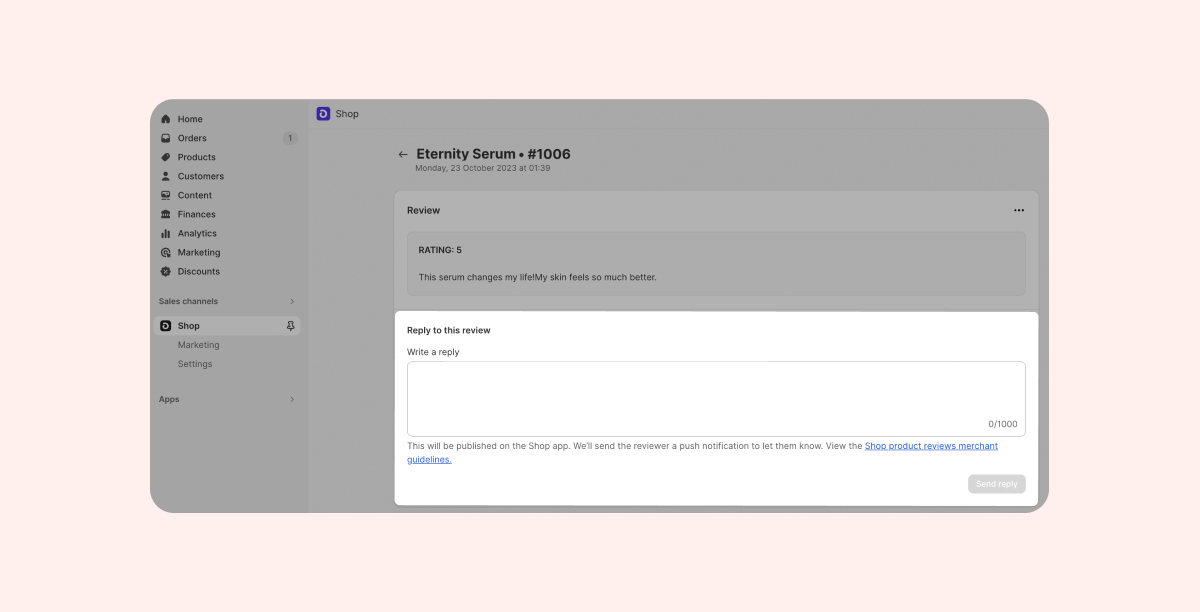The height and width of the screenshot is (612, 1200).
Task: Unpin the Shop sales channel
Action: click(291, 326)
